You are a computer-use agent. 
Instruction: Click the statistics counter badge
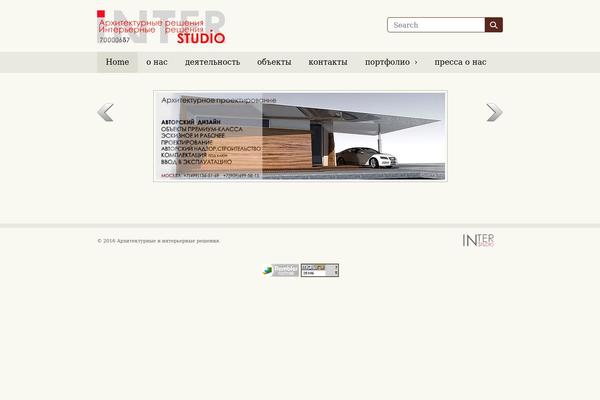click(x=320, y=270)
